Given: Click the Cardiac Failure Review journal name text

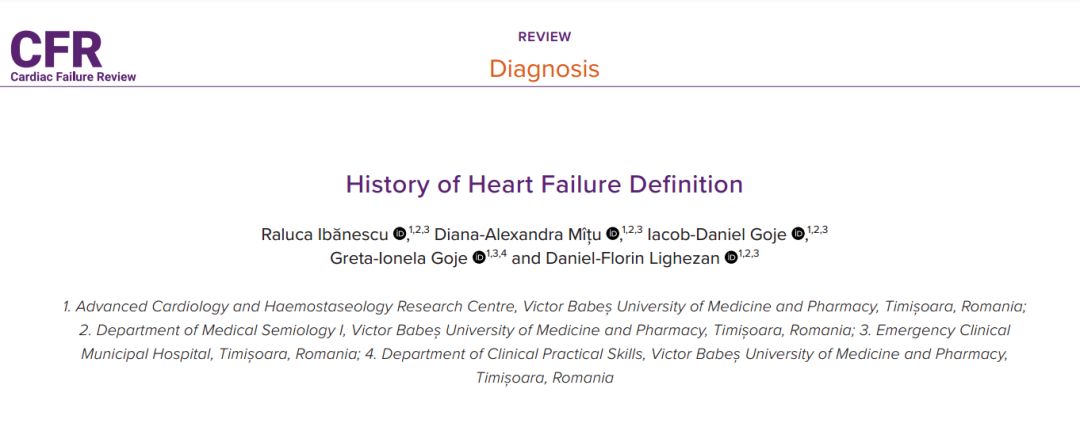Looking at the screenshot, I should point(73,76).
